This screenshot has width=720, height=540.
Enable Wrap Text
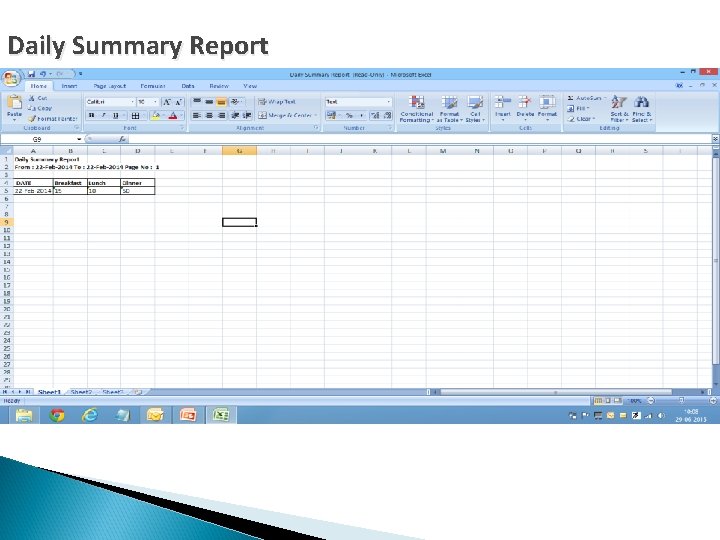[x=277, y=101]
